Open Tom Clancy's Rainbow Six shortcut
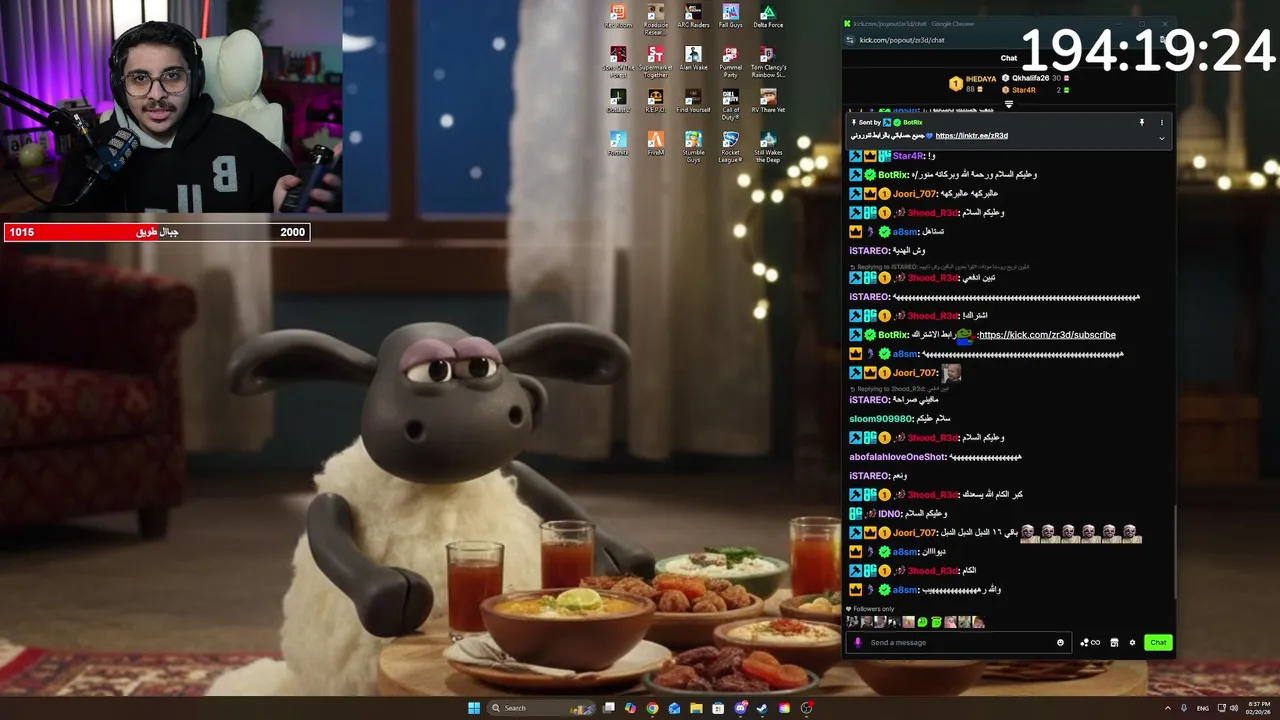Viewport: 1280px width, 720px height. 768,61
